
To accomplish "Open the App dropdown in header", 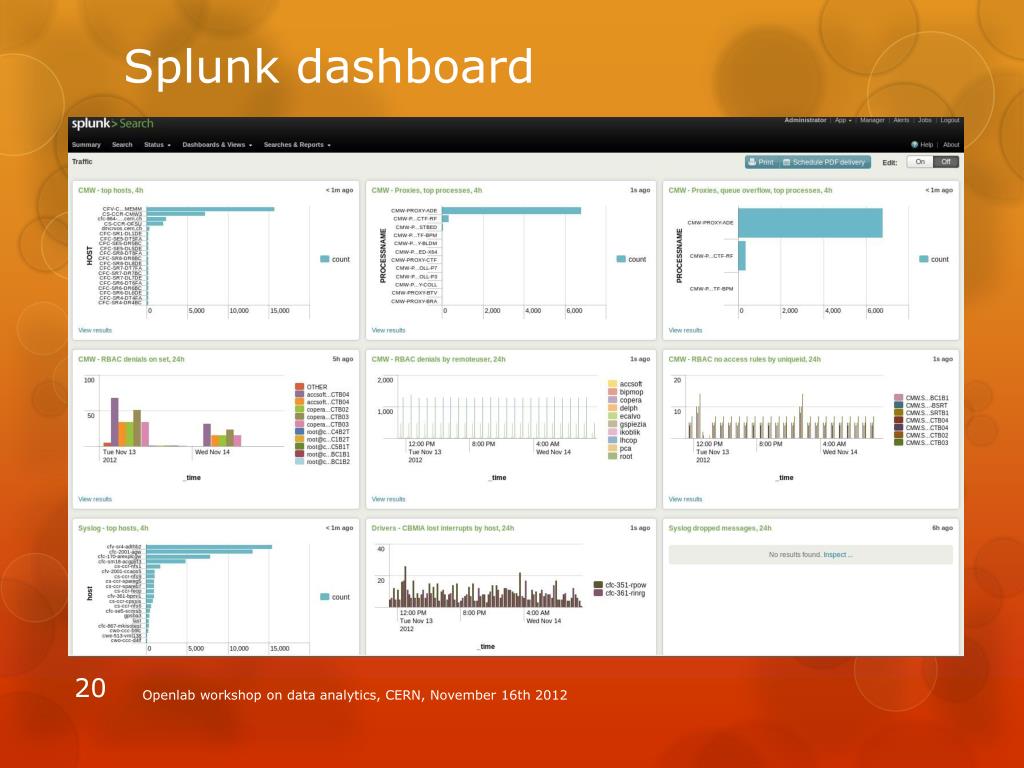I will coord(843,120).
